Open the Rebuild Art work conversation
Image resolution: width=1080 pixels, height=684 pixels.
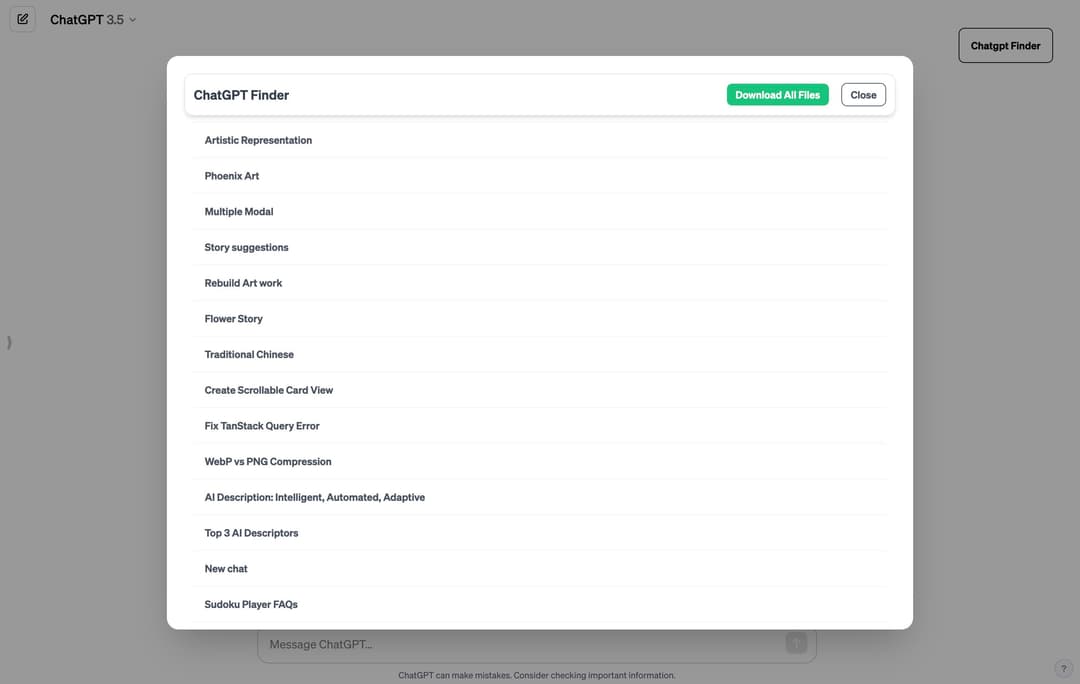[243, 283]
